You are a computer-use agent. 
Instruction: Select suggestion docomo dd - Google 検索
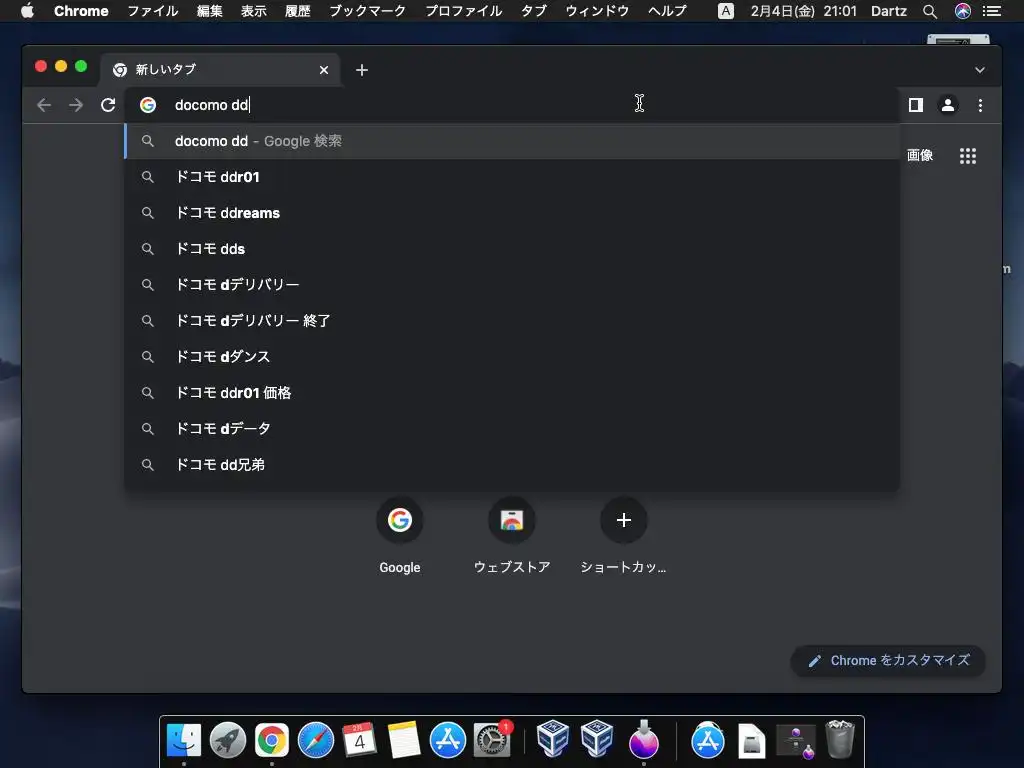coord(511,141)
